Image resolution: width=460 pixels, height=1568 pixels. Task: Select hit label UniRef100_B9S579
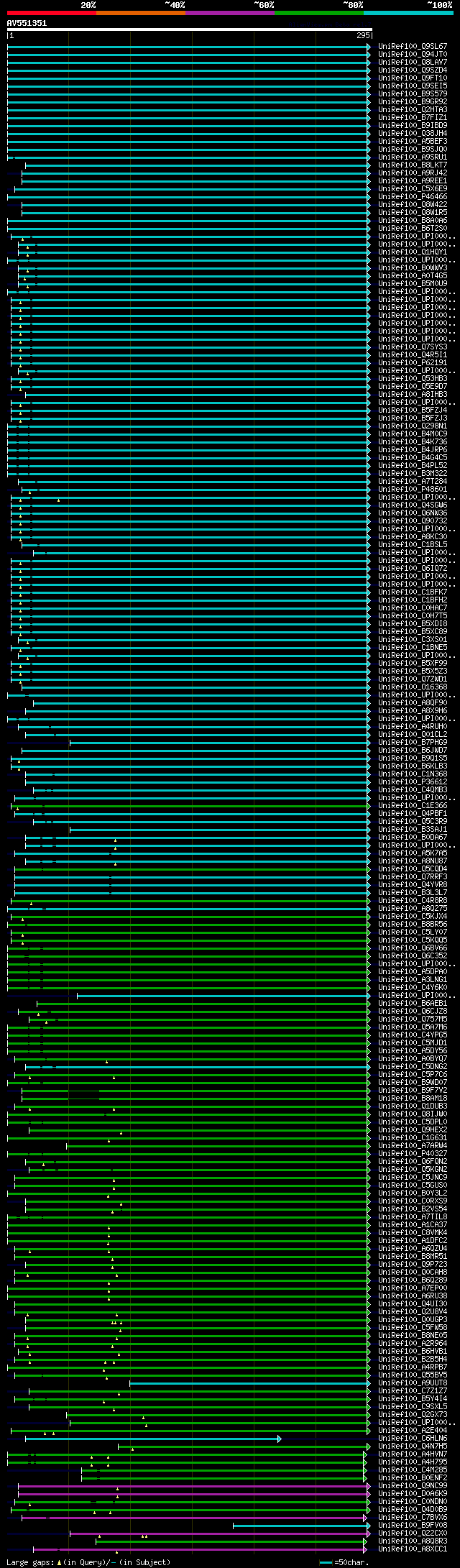(x=413, y=94)
